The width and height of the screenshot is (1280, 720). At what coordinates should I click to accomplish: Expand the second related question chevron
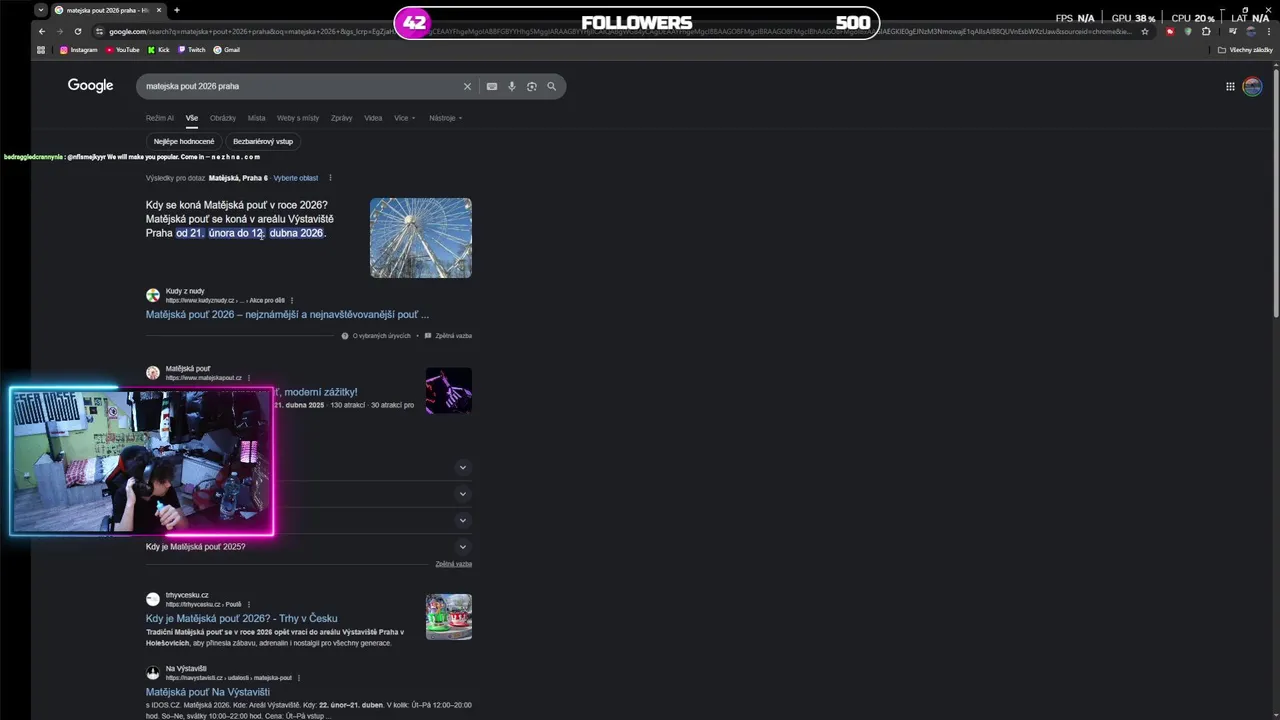(463, 494)
